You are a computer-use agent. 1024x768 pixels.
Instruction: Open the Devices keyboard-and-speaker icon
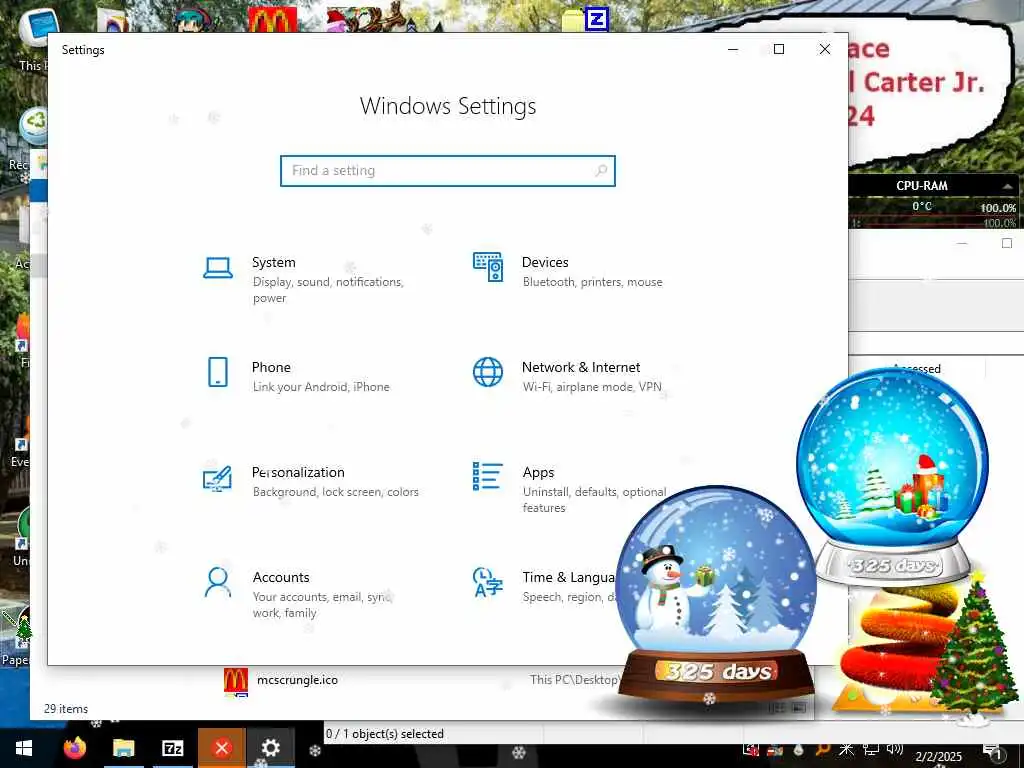(x=488, y=267)
